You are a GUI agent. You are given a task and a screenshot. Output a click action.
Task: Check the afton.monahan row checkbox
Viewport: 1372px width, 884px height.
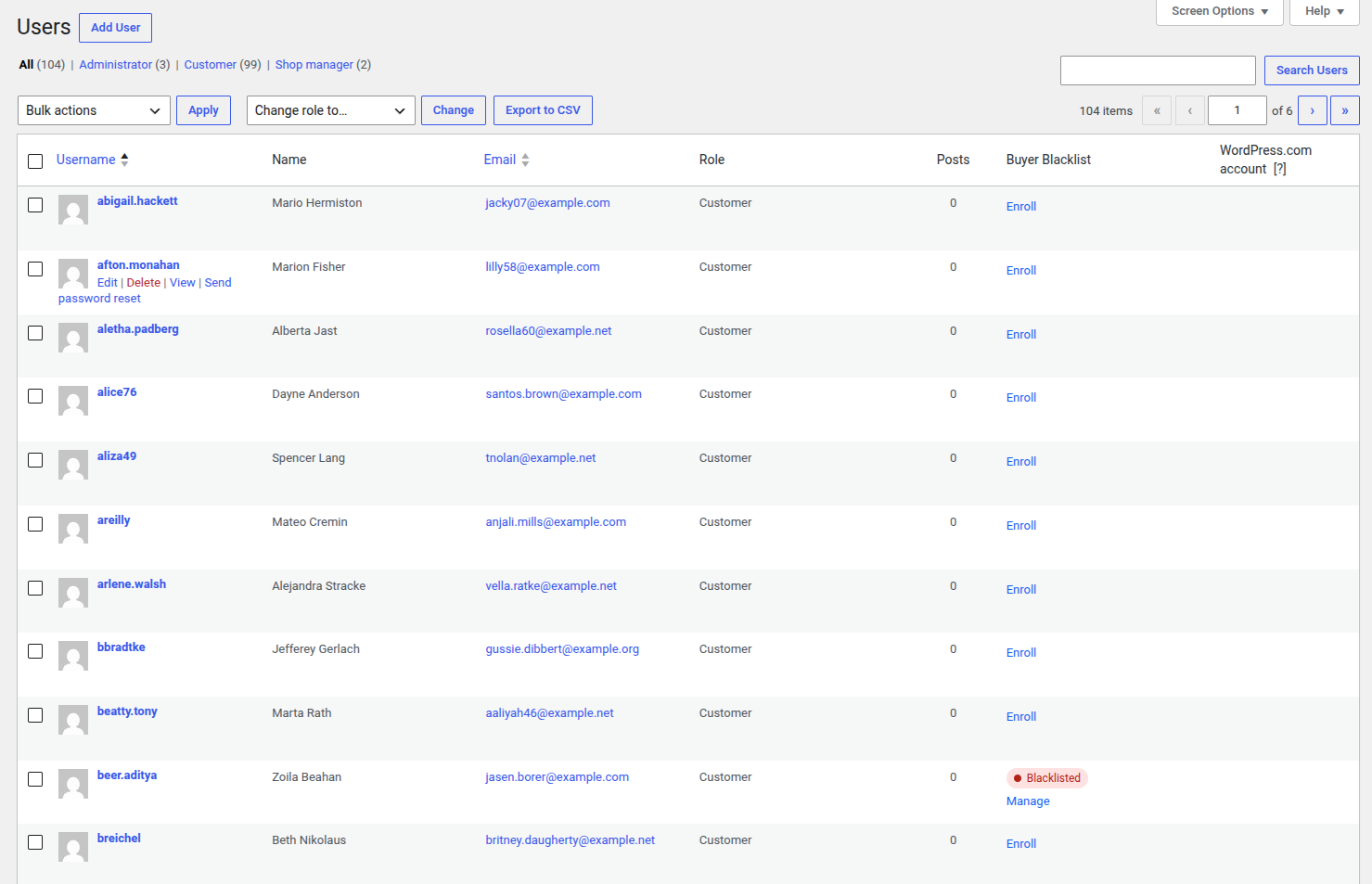click(35, 269)
